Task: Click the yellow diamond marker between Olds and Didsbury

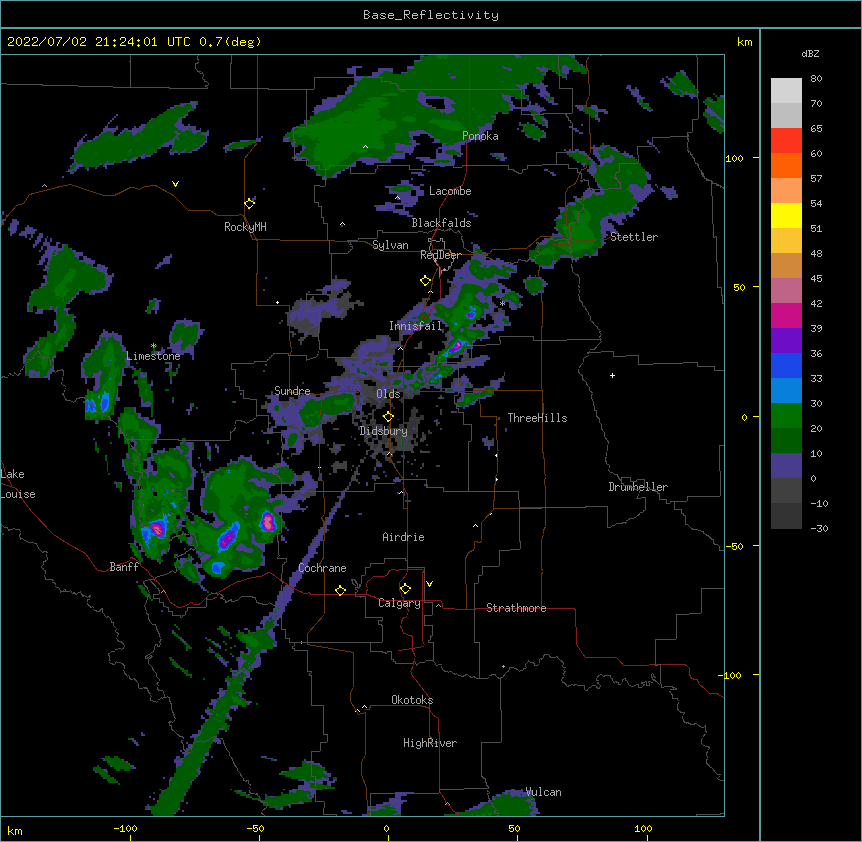Action: coord(389,417)
